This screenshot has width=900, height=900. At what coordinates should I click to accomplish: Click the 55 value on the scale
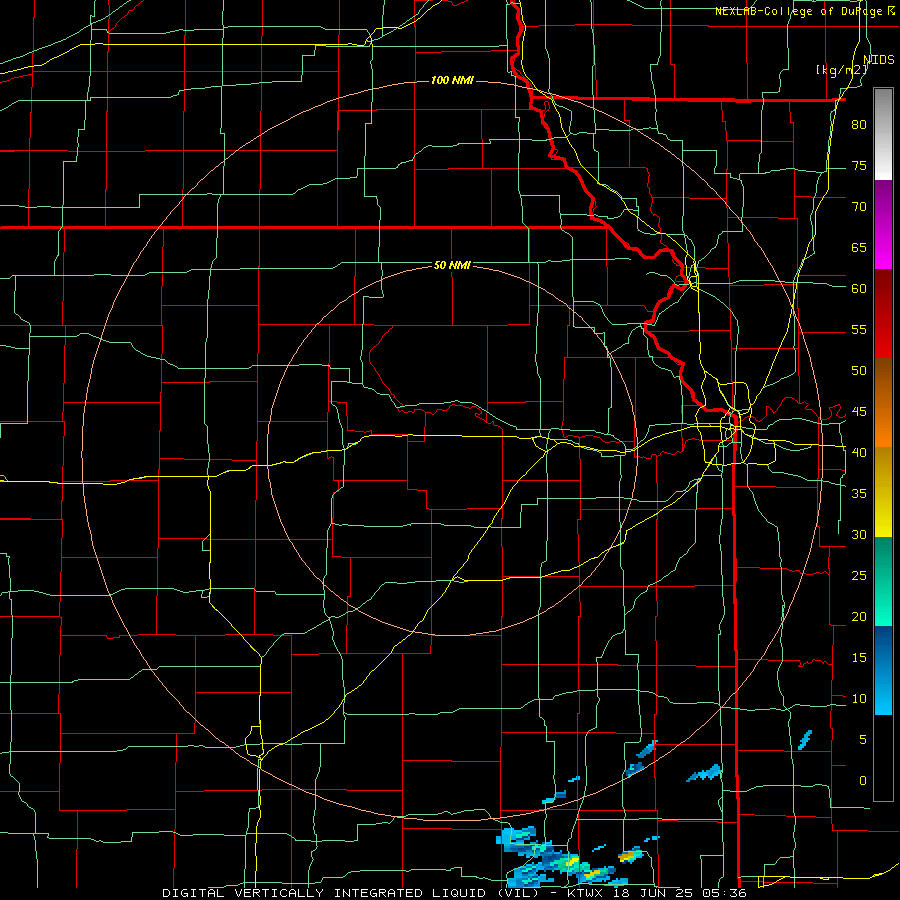859,329
